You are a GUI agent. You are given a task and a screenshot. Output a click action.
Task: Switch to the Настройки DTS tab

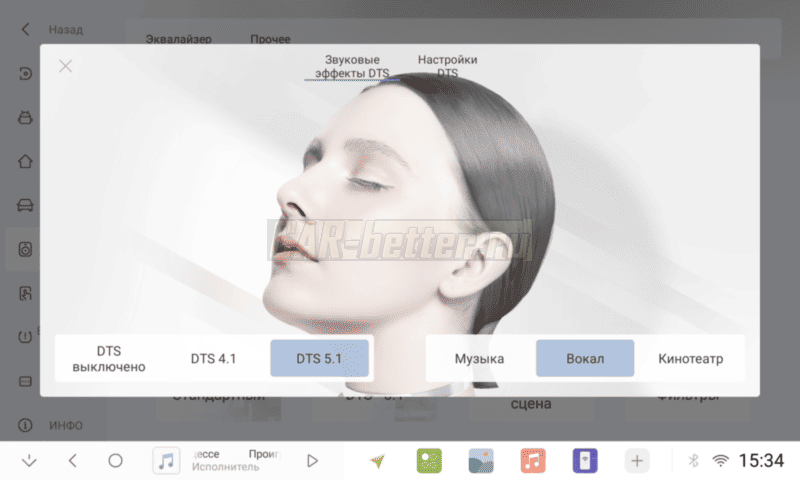[447, 65]
